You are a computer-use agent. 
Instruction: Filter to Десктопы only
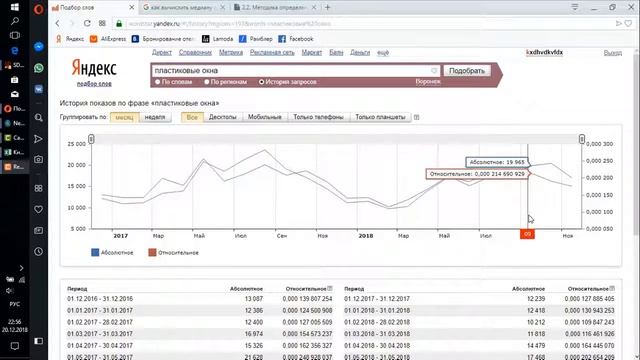coord(222,117)
